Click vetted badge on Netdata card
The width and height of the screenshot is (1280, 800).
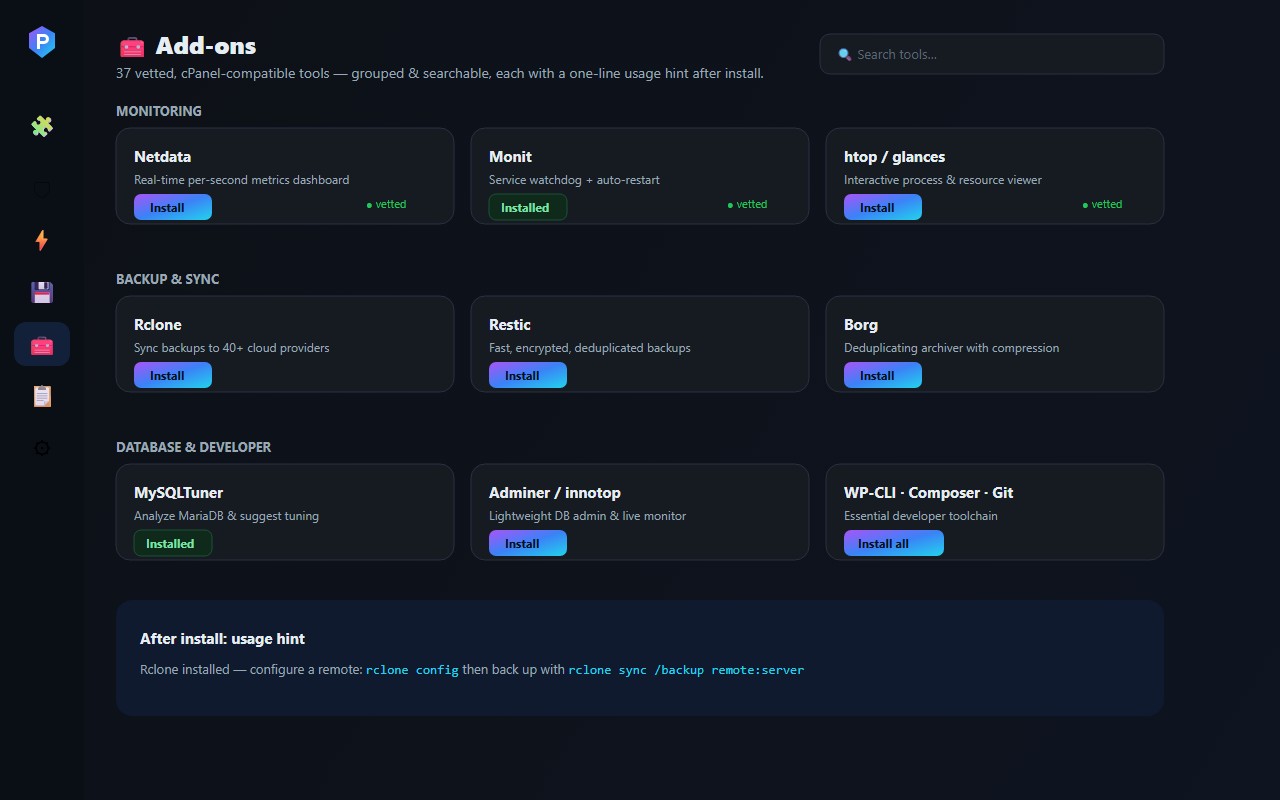point(386,204)
